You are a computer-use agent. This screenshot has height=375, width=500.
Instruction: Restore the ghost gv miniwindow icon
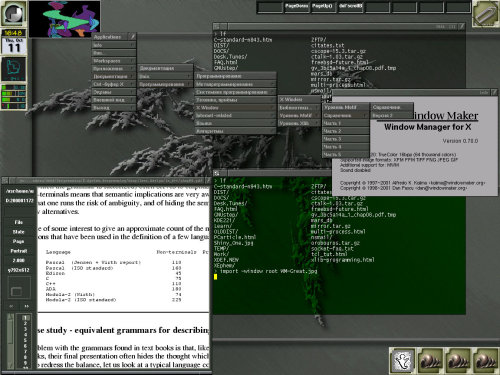(x=402, y=360)
